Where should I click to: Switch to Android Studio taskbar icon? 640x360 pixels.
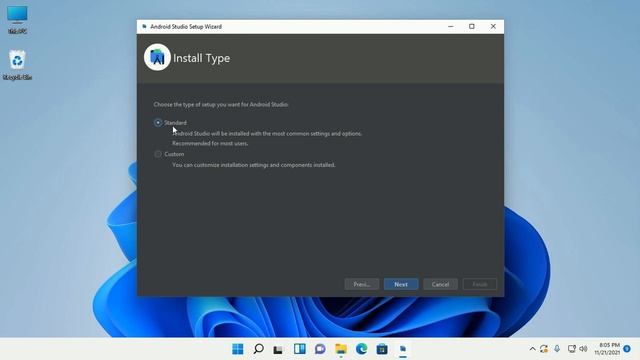pos(403,349)
